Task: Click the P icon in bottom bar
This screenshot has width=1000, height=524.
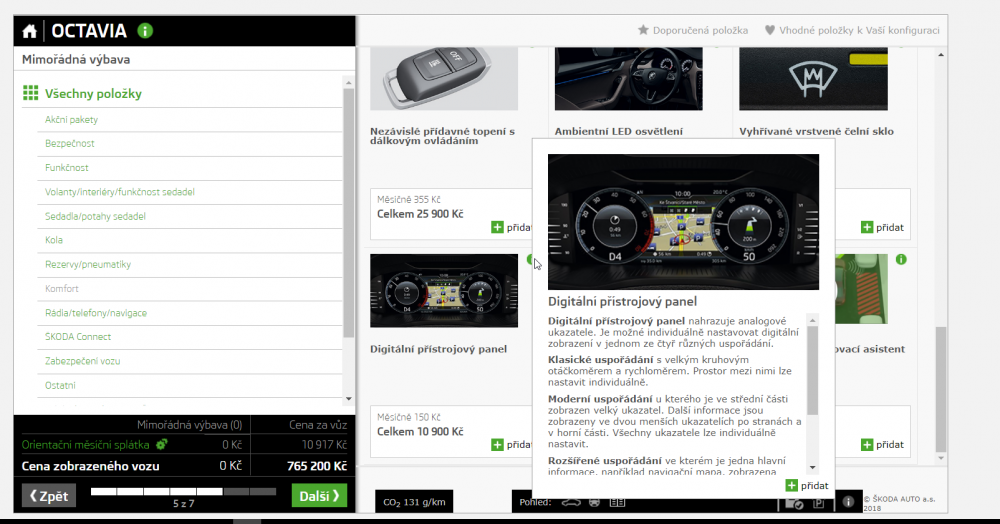Action: point(819,503)
